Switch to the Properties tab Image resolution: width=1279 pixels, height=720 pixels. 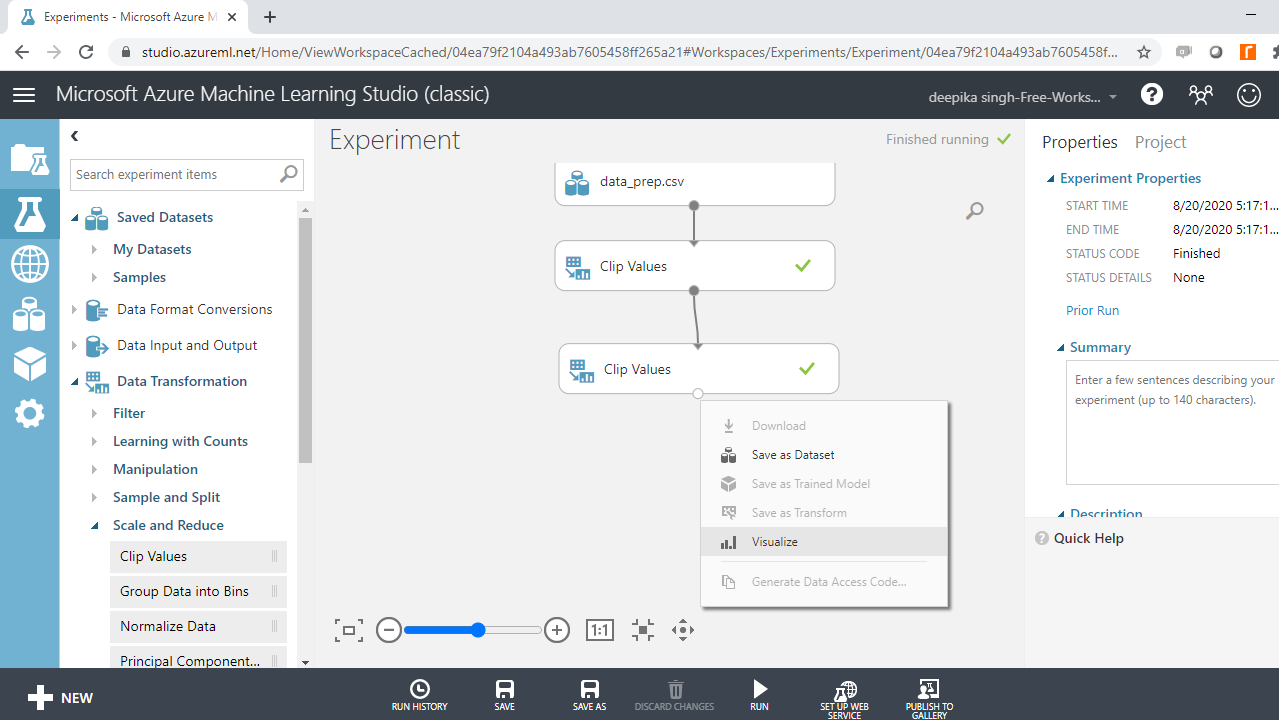(x=1079, y=142)
